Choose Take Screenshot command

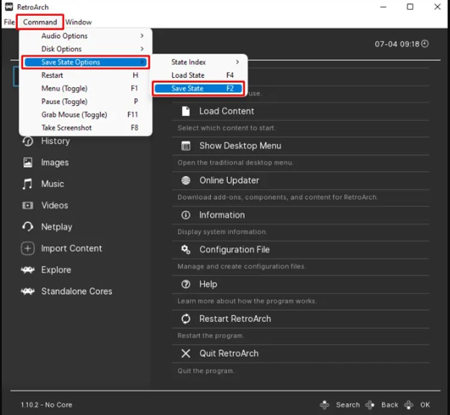click(86, 128)
